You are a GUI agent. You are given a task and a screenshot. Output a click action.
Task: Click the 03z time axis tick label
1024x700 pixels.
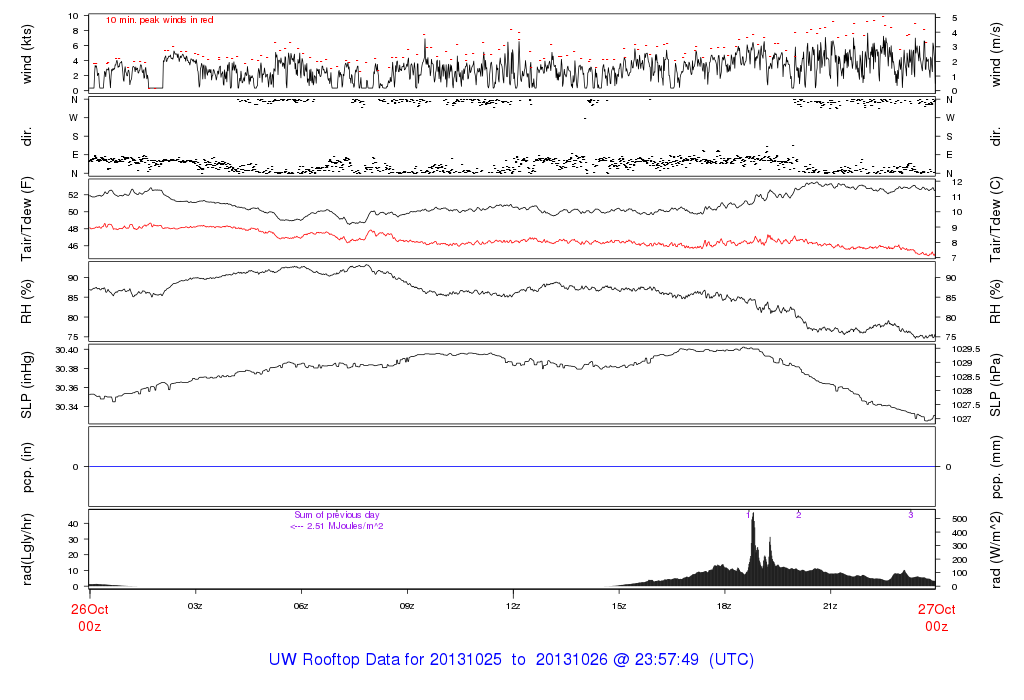195,606
